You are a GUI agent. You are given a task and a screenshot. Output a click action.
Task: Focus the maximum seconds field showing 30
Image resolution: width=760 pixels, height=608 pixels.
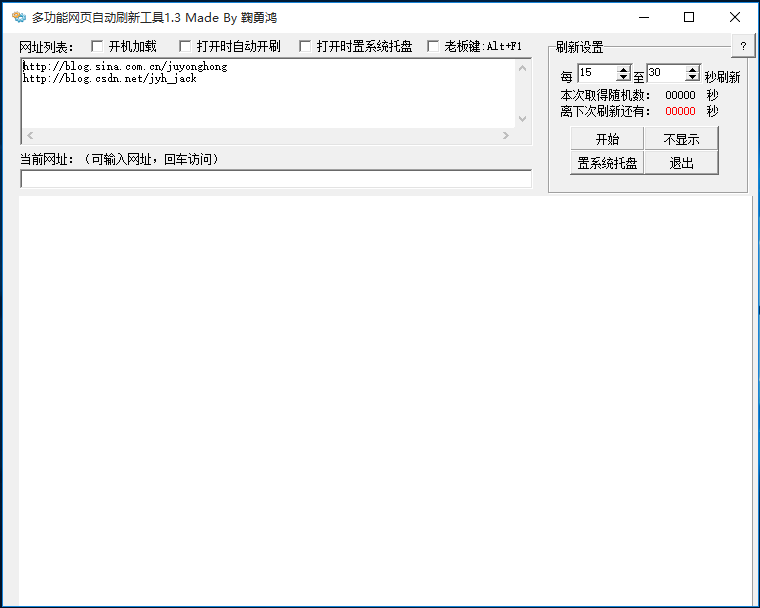tap(666, 73)
